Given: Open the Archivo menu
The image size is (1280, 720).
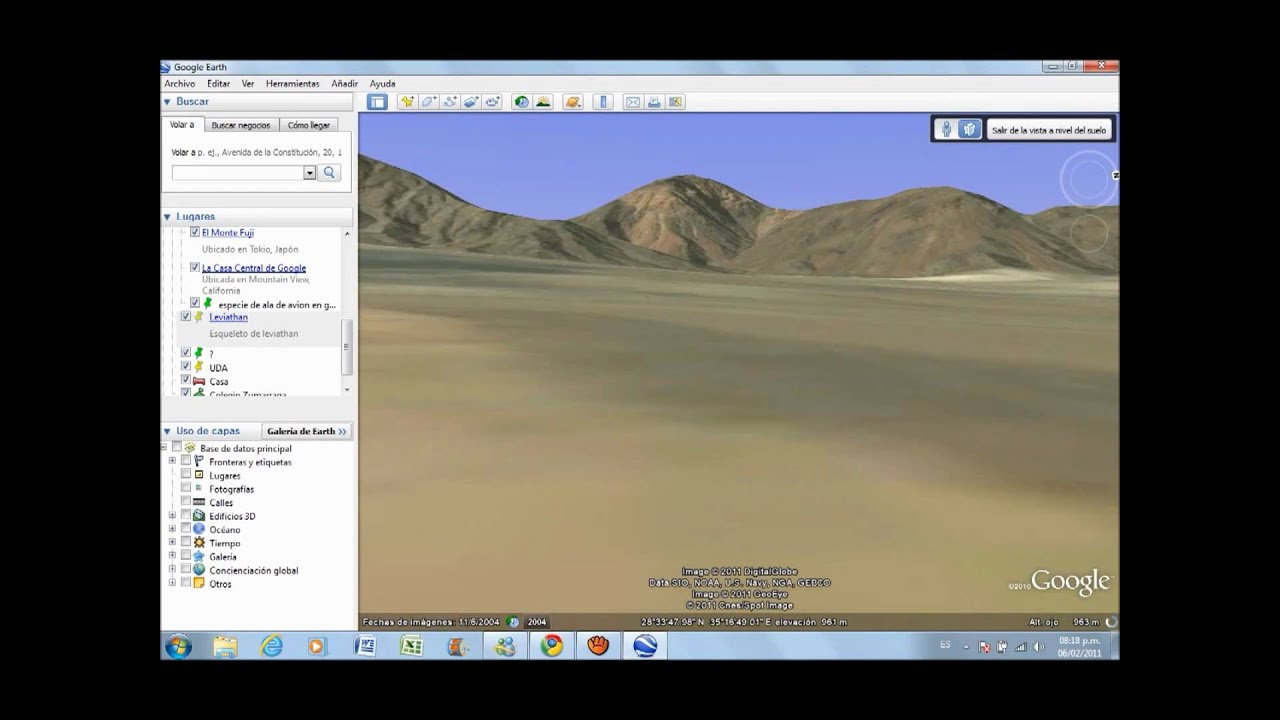Looking at the screenshot, I should tap(180, 84).
